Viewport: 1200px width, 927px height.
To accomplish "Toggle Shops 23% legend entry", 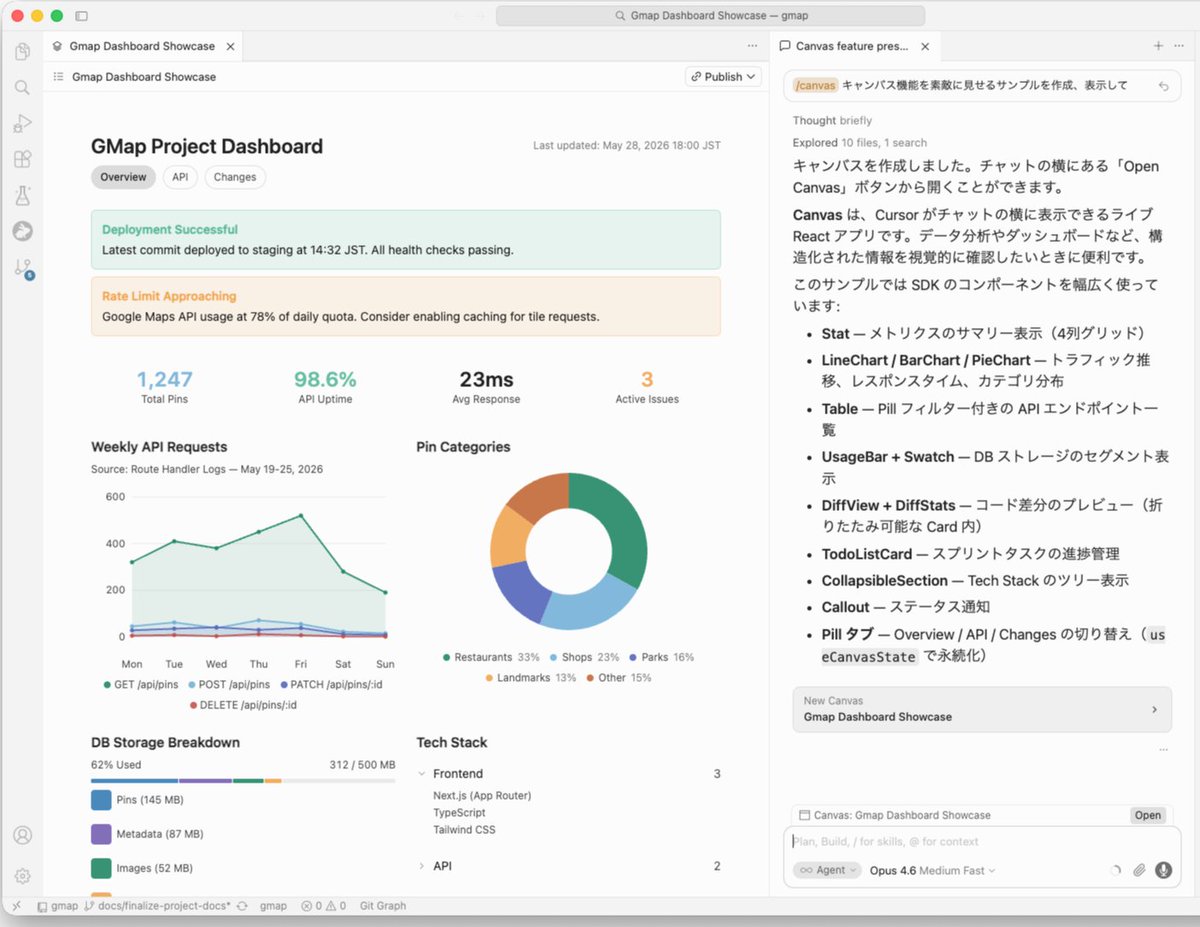I will tap(585, 658).
